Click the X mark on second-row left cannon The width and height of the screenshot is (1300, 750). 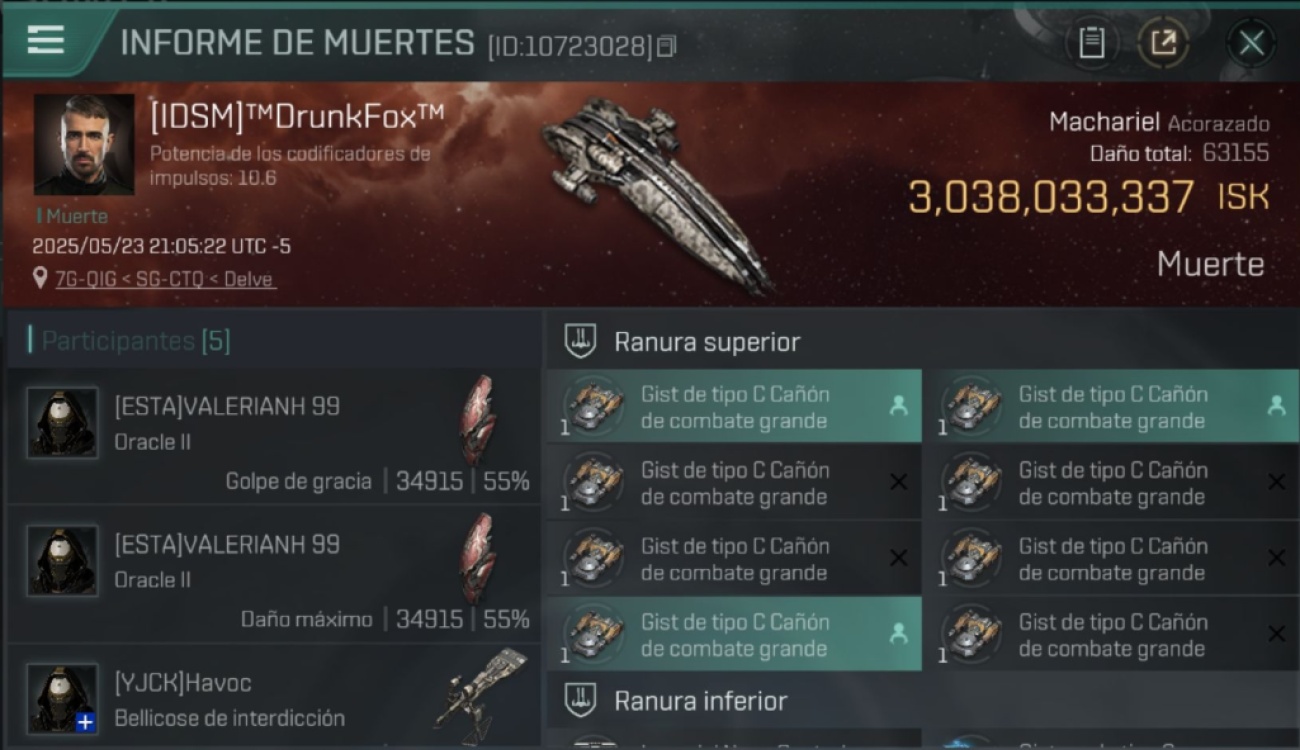[898, 482]
